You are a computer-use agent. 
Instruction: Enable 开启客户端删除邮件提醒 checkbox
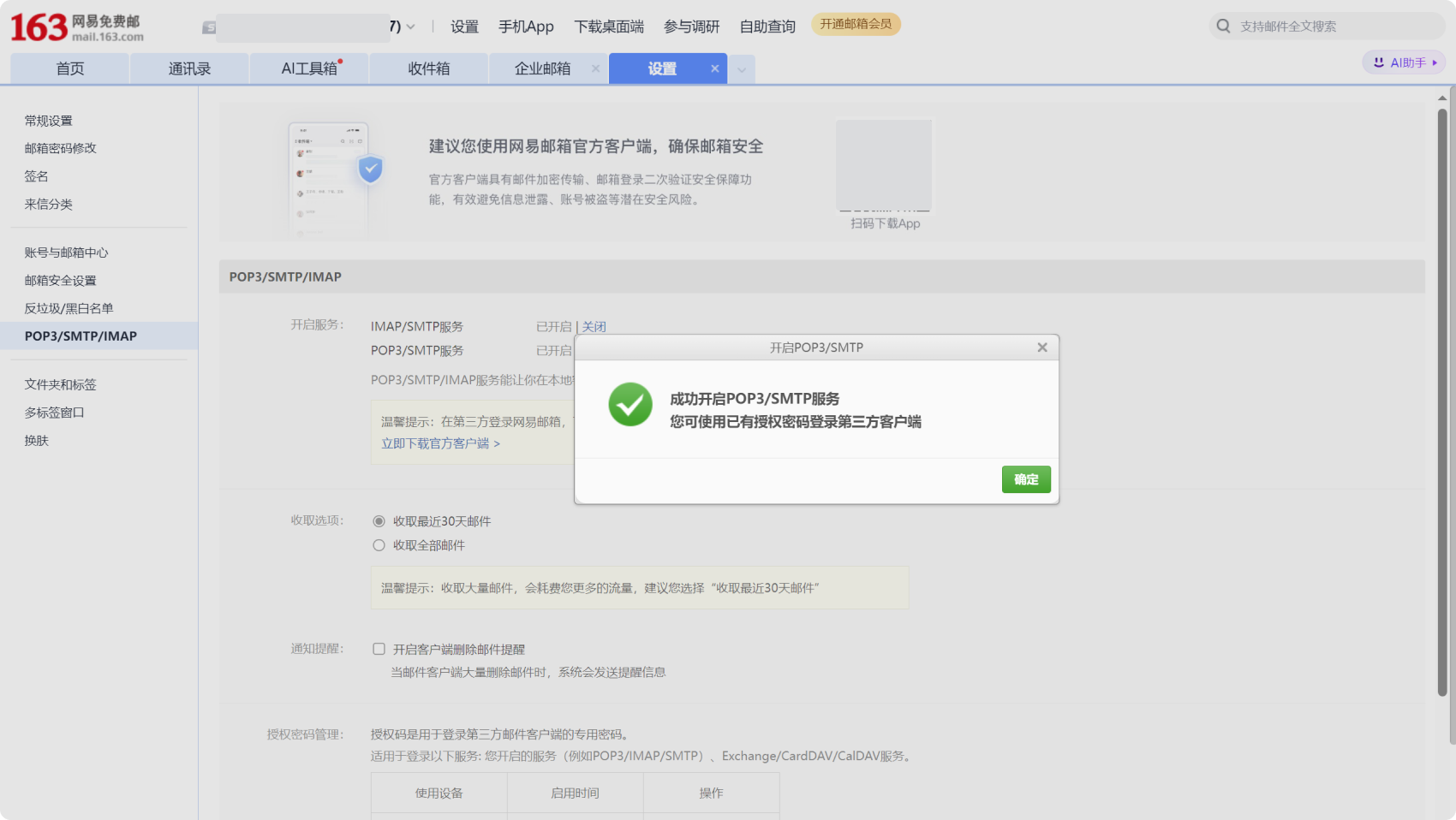[x=379, y=649]
